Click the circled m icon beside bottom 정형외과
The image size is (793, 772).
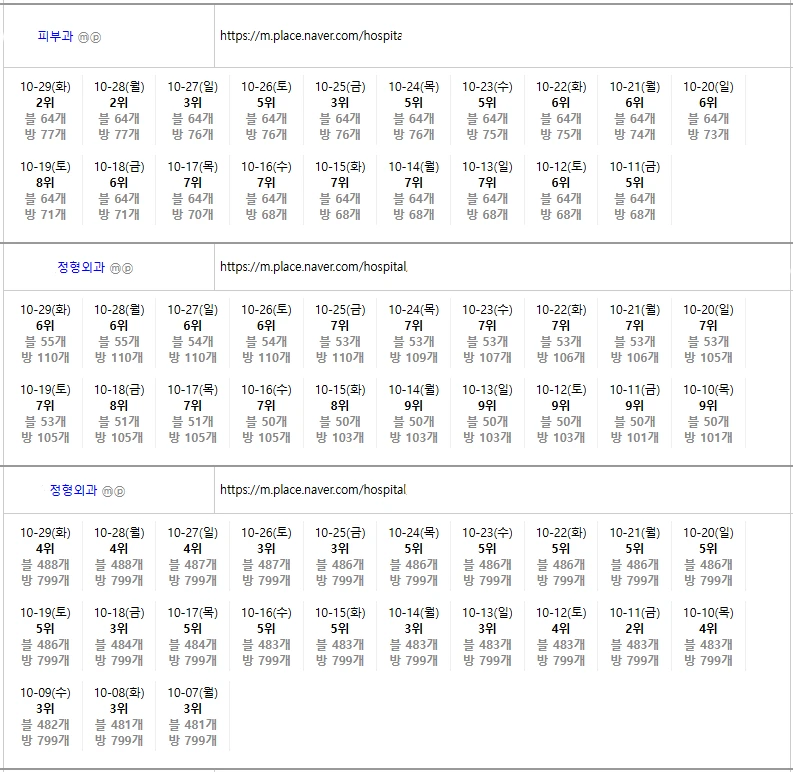(108, 491)
